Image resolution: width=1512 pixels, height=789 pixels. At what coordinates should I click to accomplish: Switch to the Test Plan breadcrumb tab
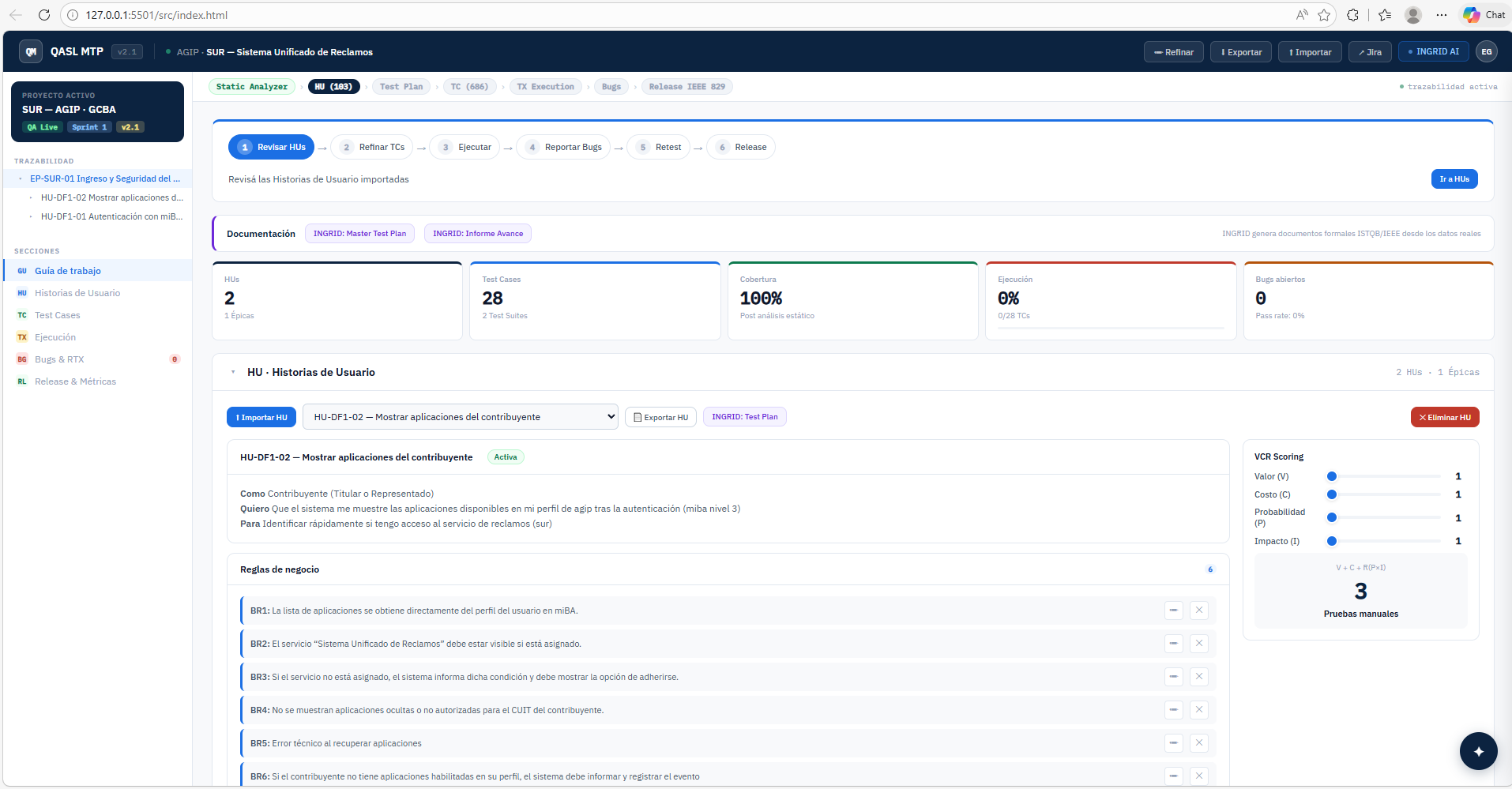click(401, 86)
